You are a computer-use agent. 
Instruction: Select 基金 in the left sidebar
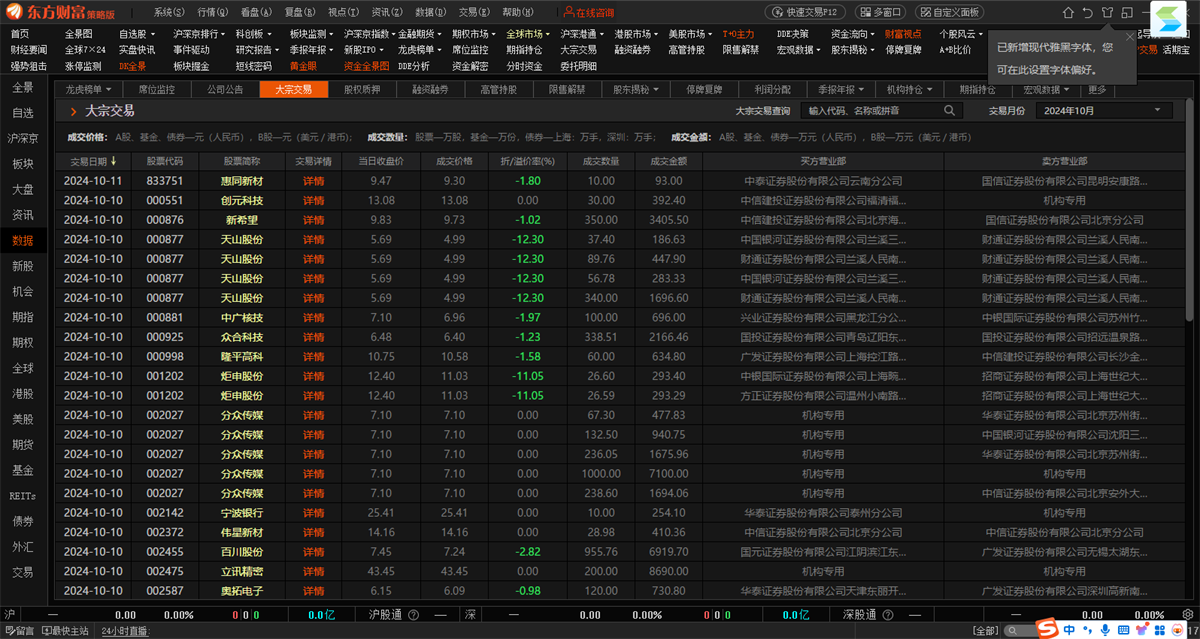coord(23,470)
